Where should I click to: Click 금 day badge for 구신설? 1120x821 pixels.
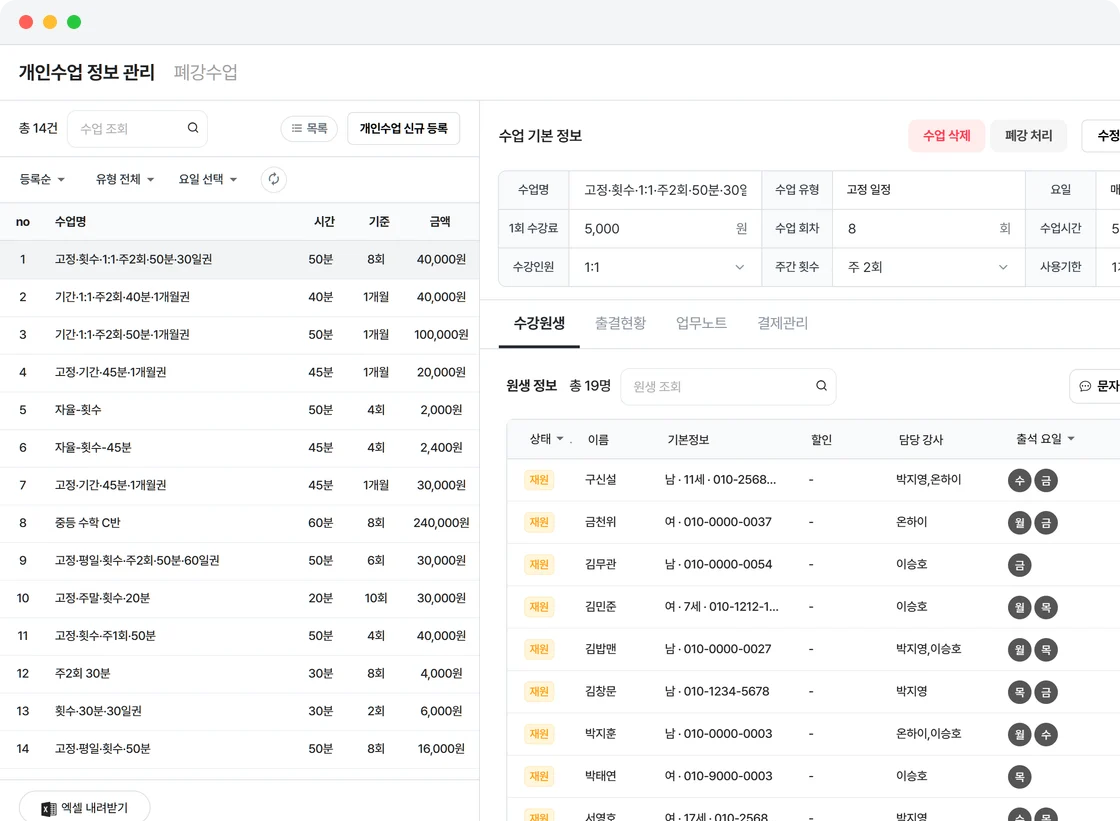pyautogui.click(x=1046, y=480)
